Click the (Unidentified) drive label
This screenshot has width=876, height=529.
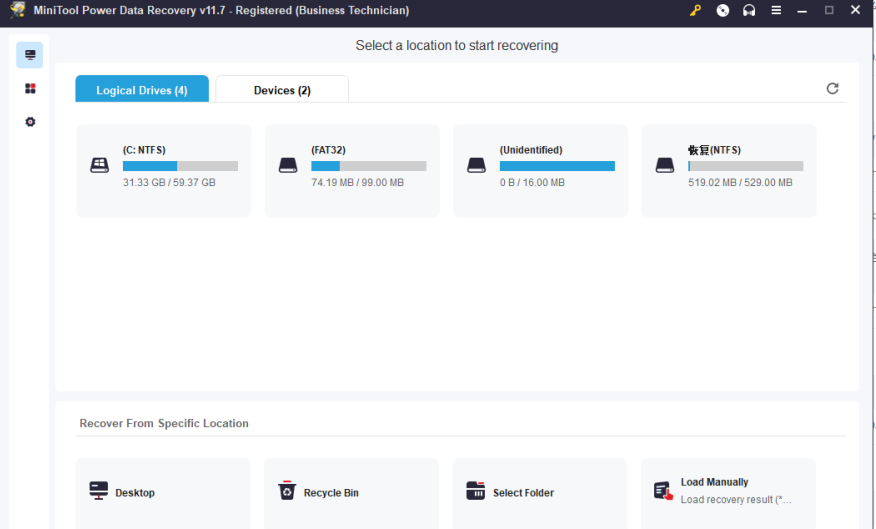coord(531,150)
